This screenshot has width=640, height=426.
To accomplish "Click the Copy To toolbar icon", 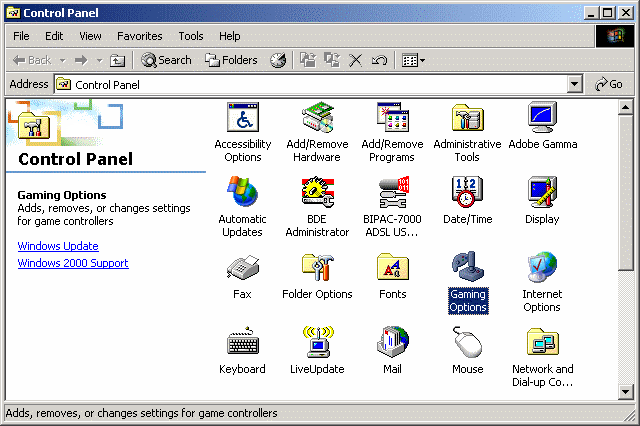I will (332, 60).
